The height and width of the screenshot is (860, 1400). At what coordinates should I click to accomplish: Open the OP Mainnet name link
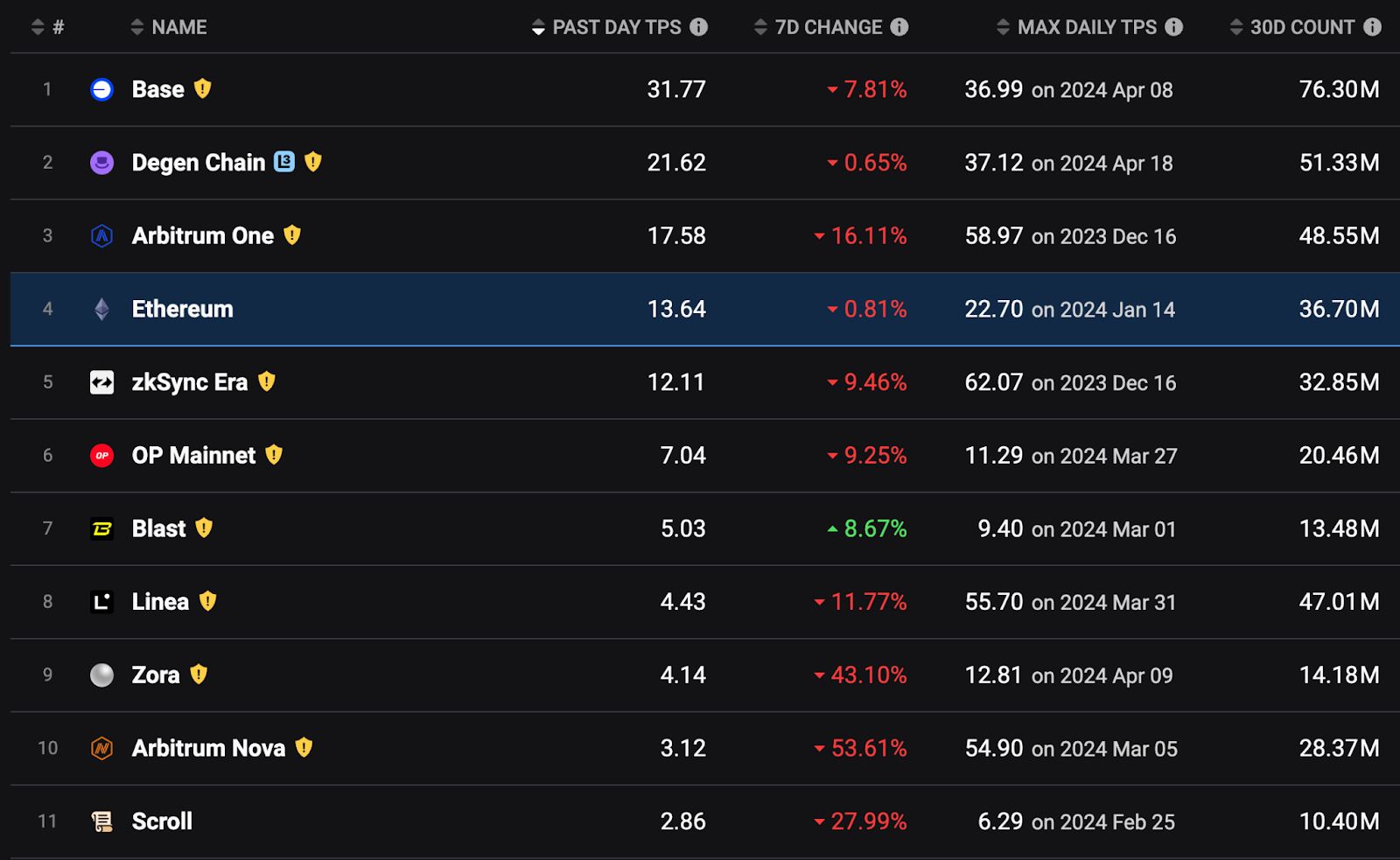(194, 456)
